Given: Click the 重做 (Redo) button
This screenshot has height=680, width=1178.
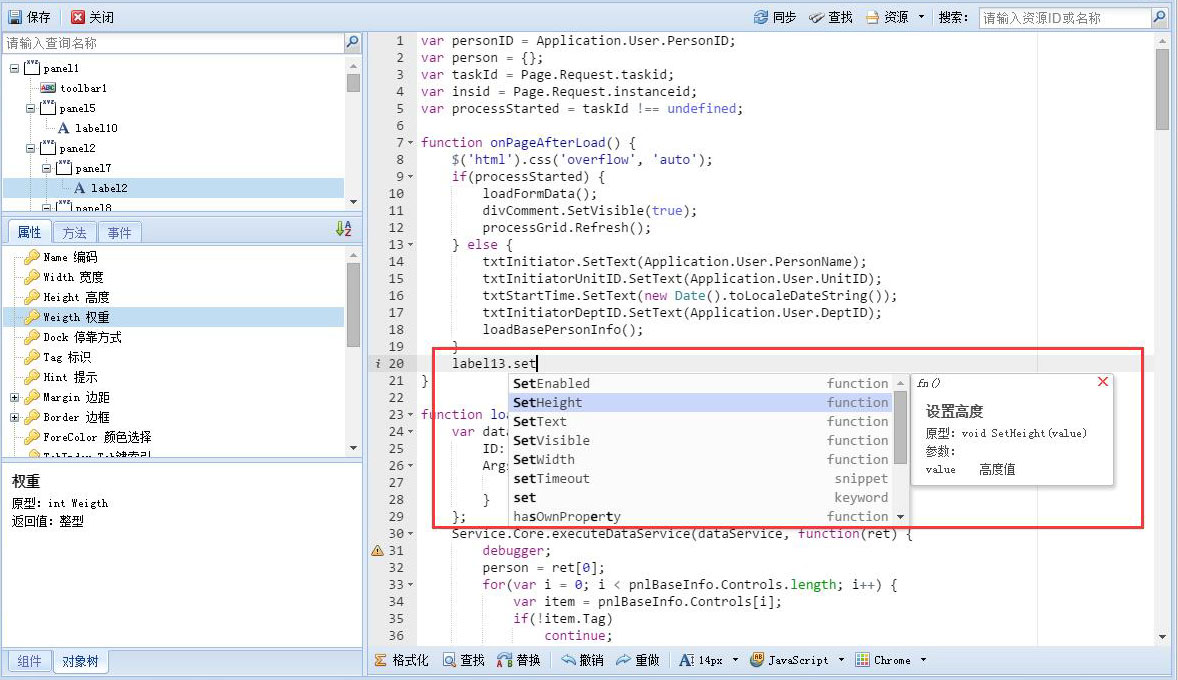Looking at the screenshot, I should tap(638, 660).
